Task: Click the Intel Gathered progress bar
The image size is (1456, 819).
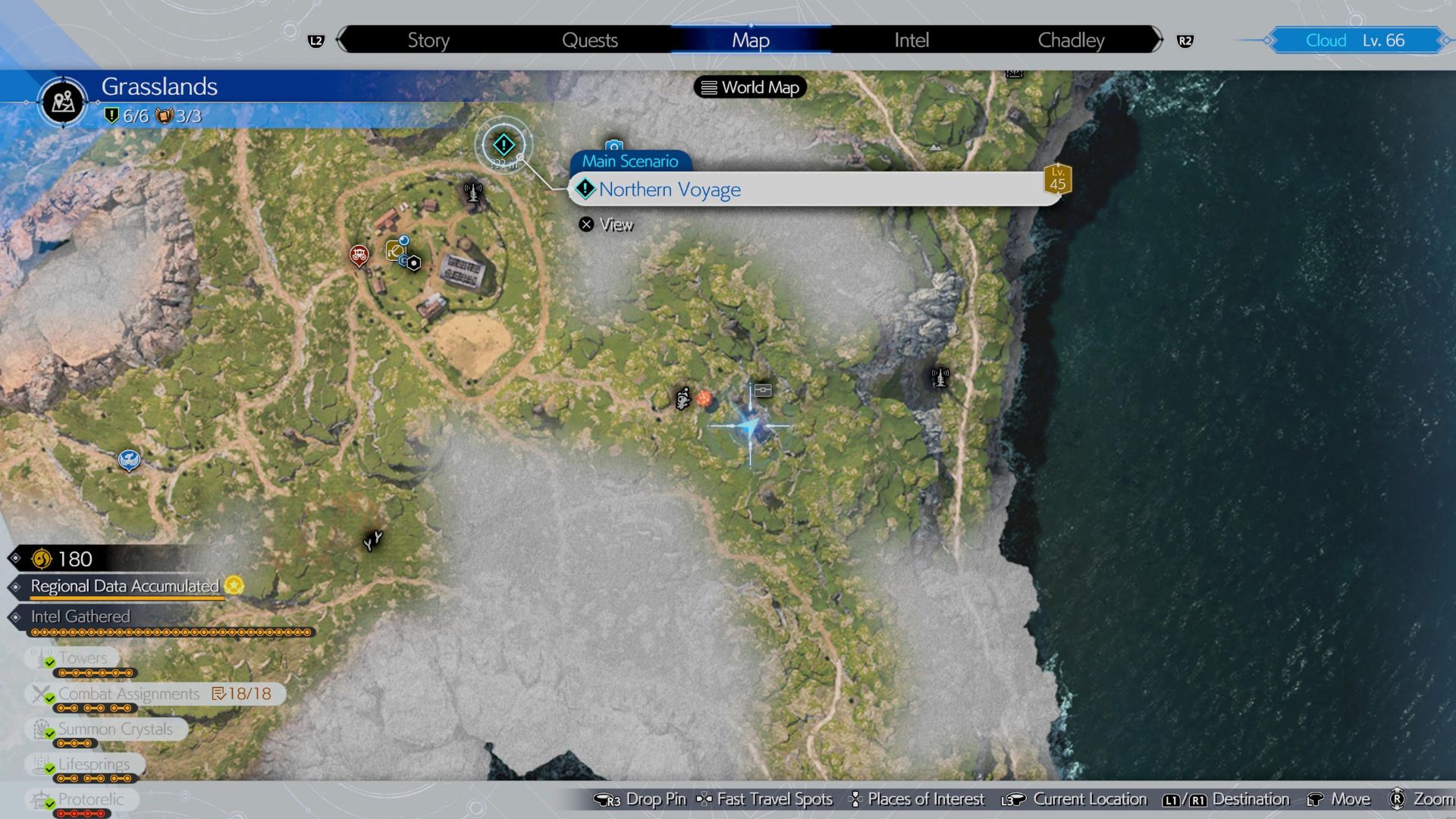Action: [171, 632]
